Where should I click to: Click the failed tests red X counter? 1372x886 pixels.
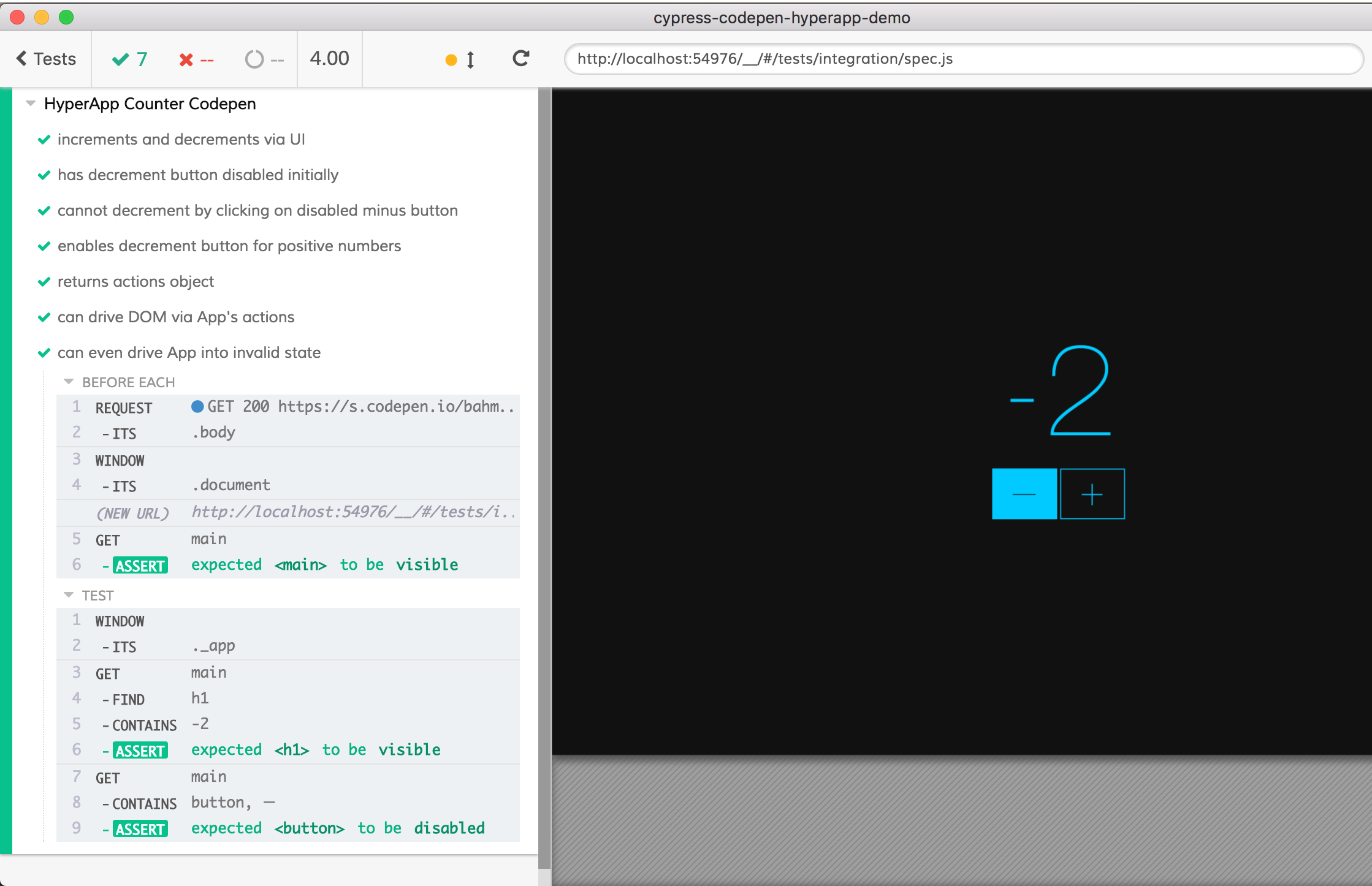pyautogui.click(x=196, y=59)
